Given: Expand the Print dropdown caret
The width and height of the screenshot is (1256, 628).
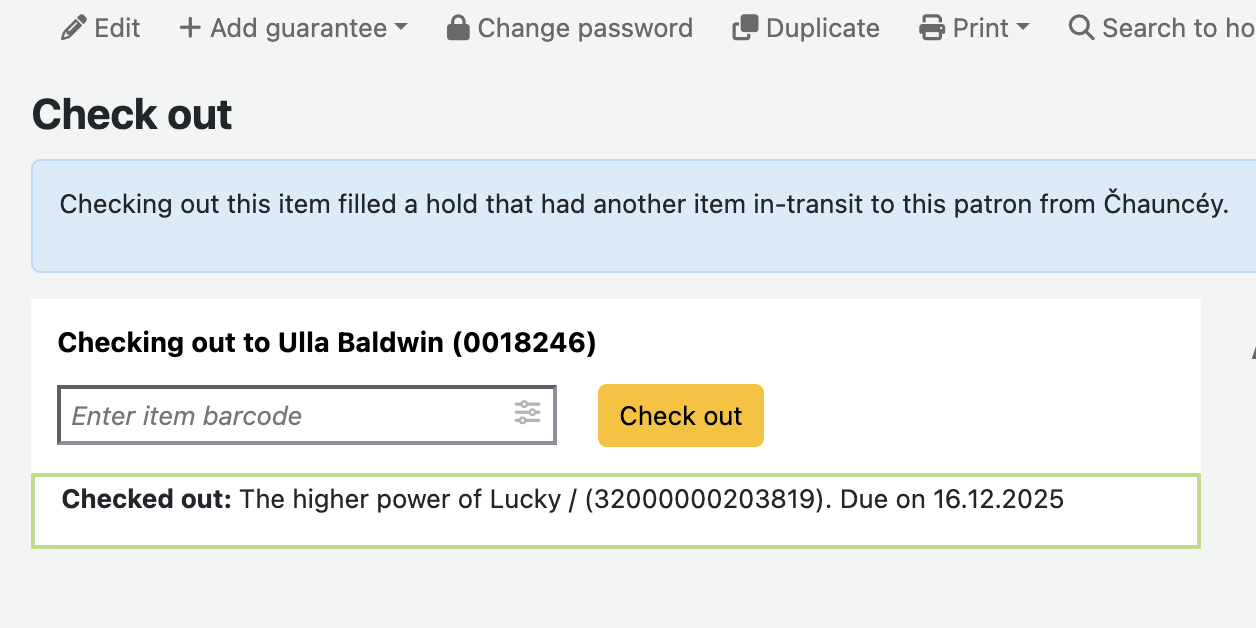Looking at the screenshot, I should point(1022,28).
